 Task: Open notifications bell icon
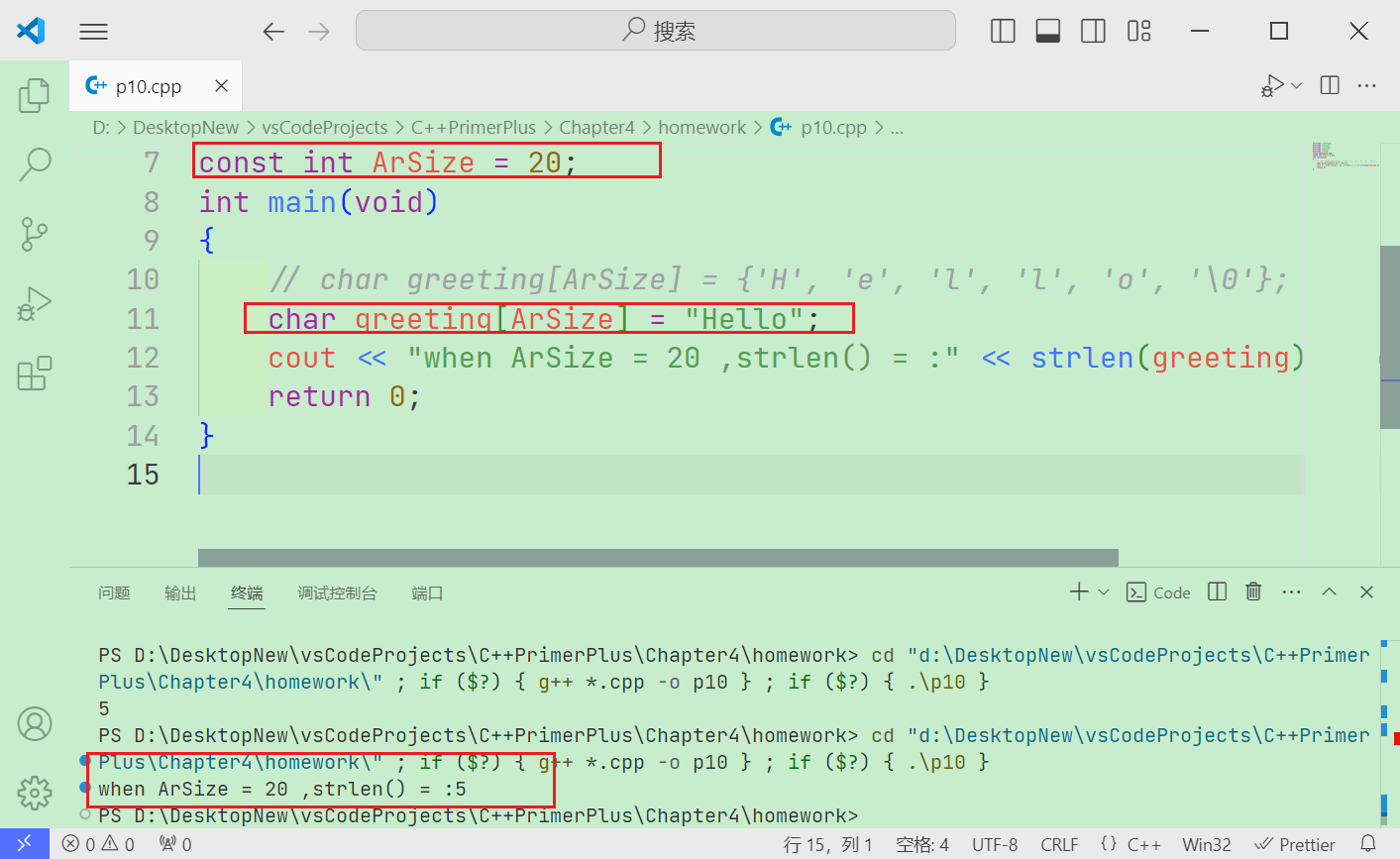pyautogui.click(x=1368, y=844)
